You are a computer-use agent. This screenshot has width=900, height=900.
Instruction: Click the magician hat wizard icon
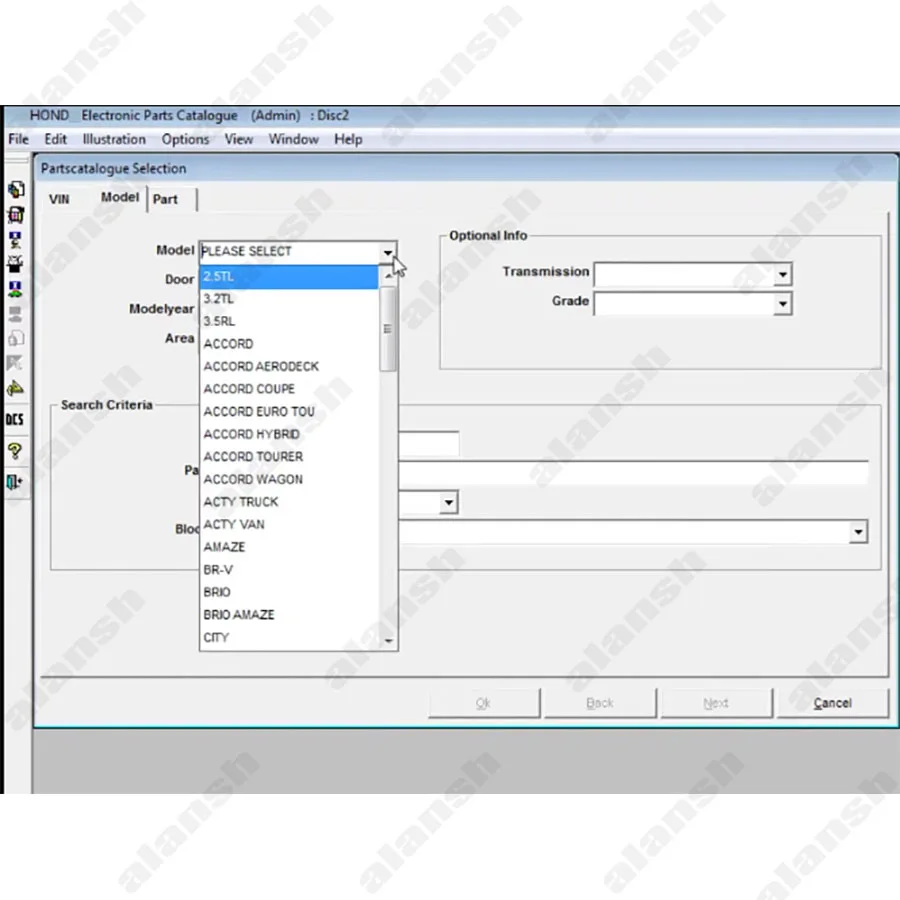click(15, 264)
